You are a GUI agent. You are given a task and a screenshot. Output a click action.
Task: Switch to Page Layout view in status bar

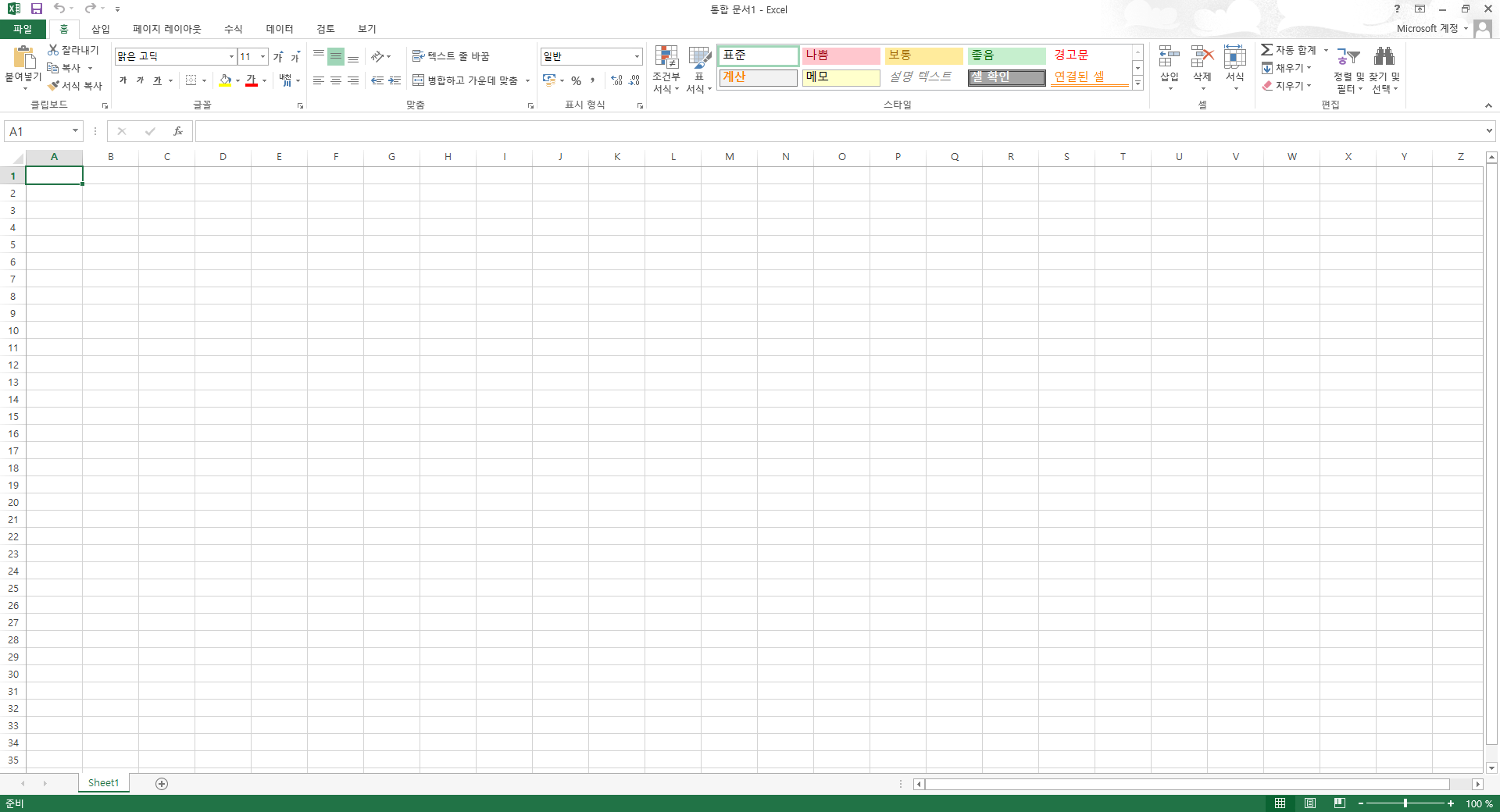point(1310,803)
